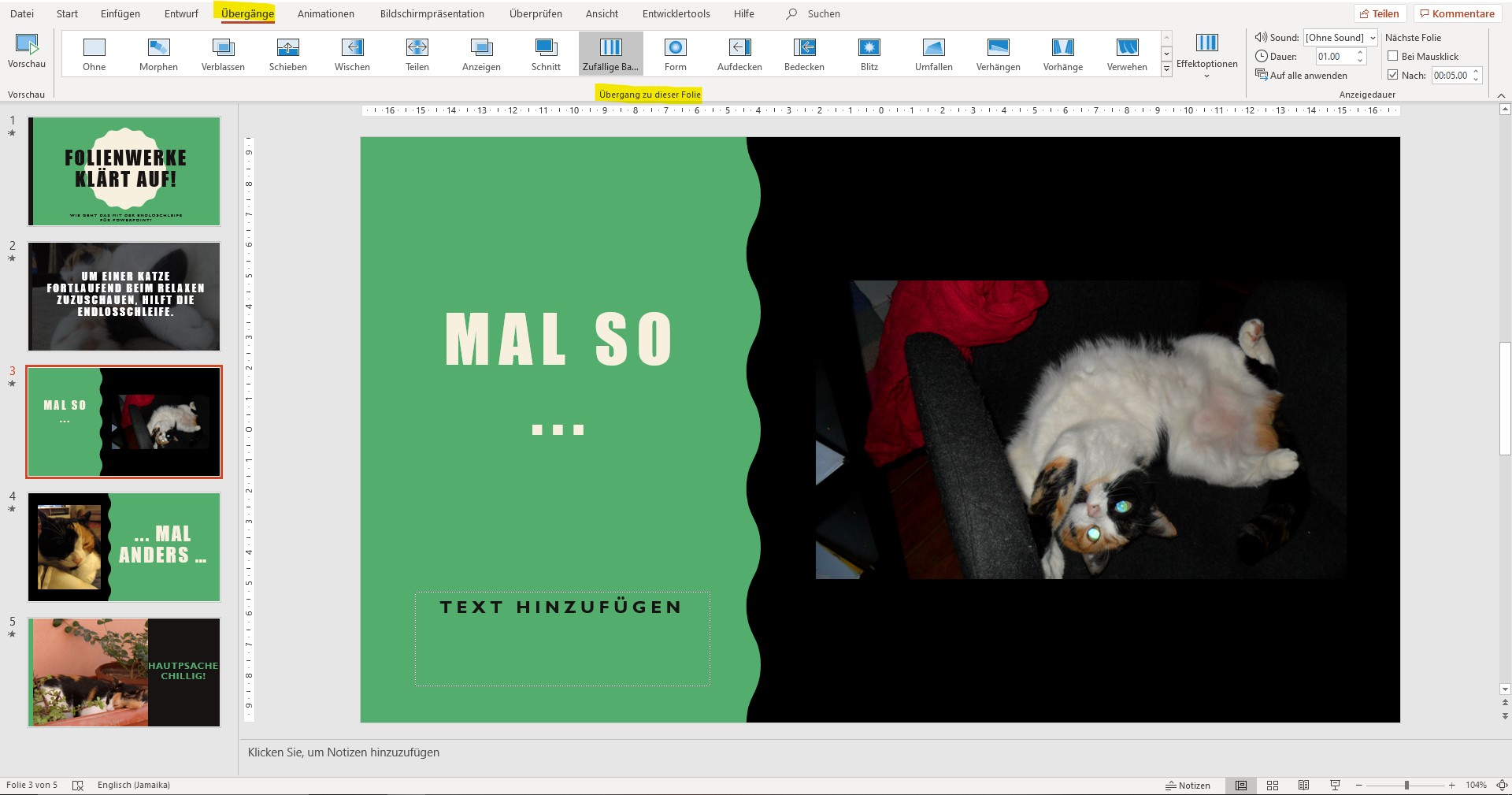1512x795 pixels.
Task: Toggle Notizen pane in status bar
Action: (x=1188, y=786)
